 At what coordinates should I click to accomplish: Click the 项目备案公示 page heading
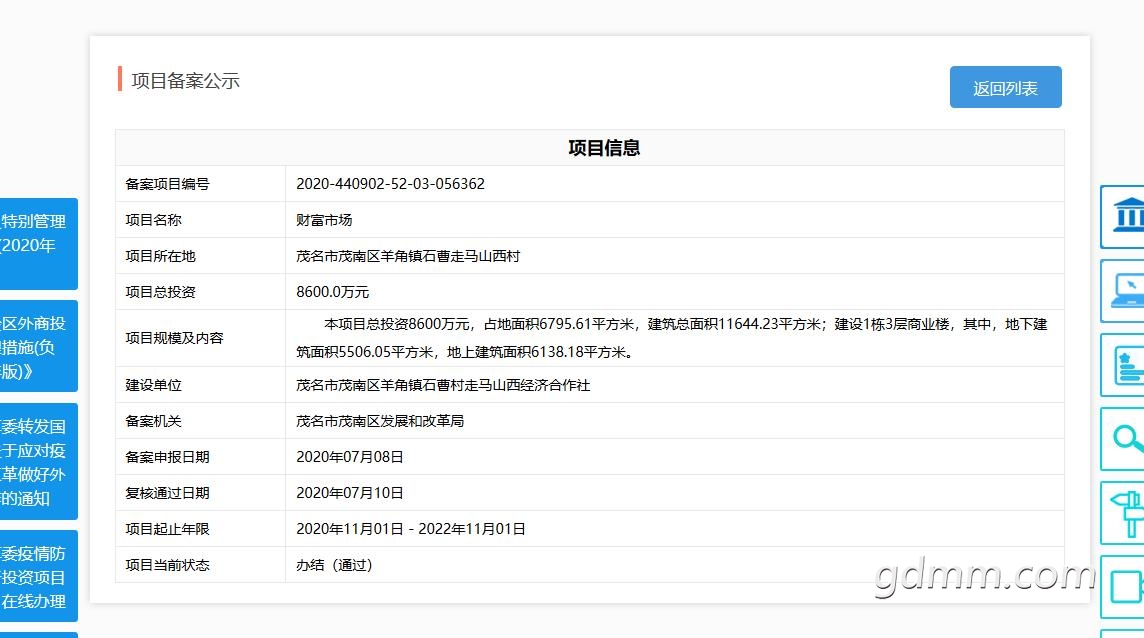coord(185,80)
